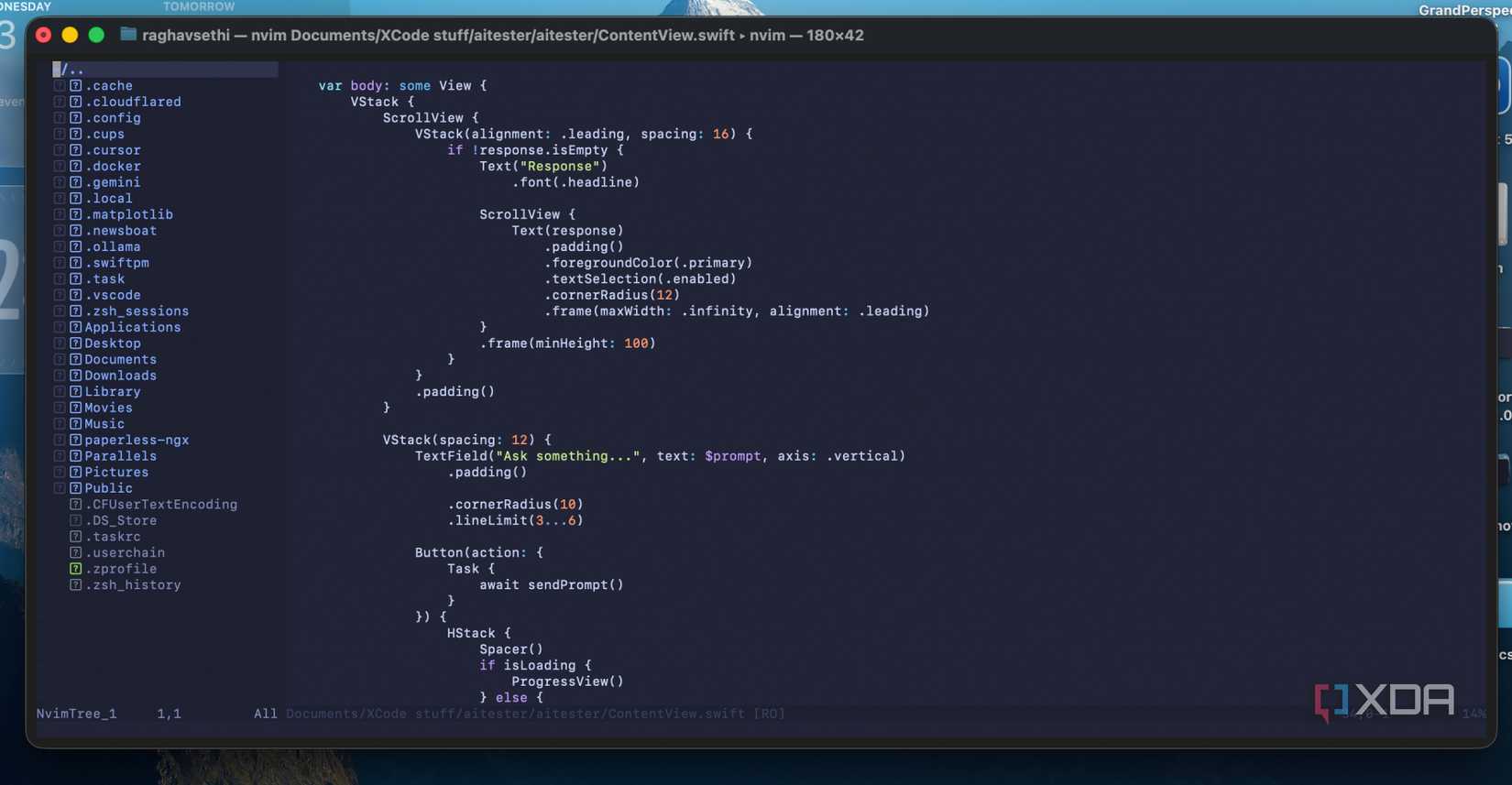Click the 'Button(action: {' line
1512x785 pixels.
point(479,553)
